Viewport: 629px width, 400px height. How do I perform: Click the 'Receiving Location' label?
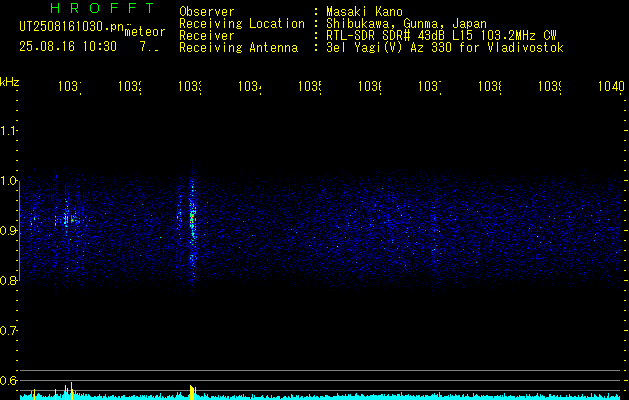tap(242, 24)
